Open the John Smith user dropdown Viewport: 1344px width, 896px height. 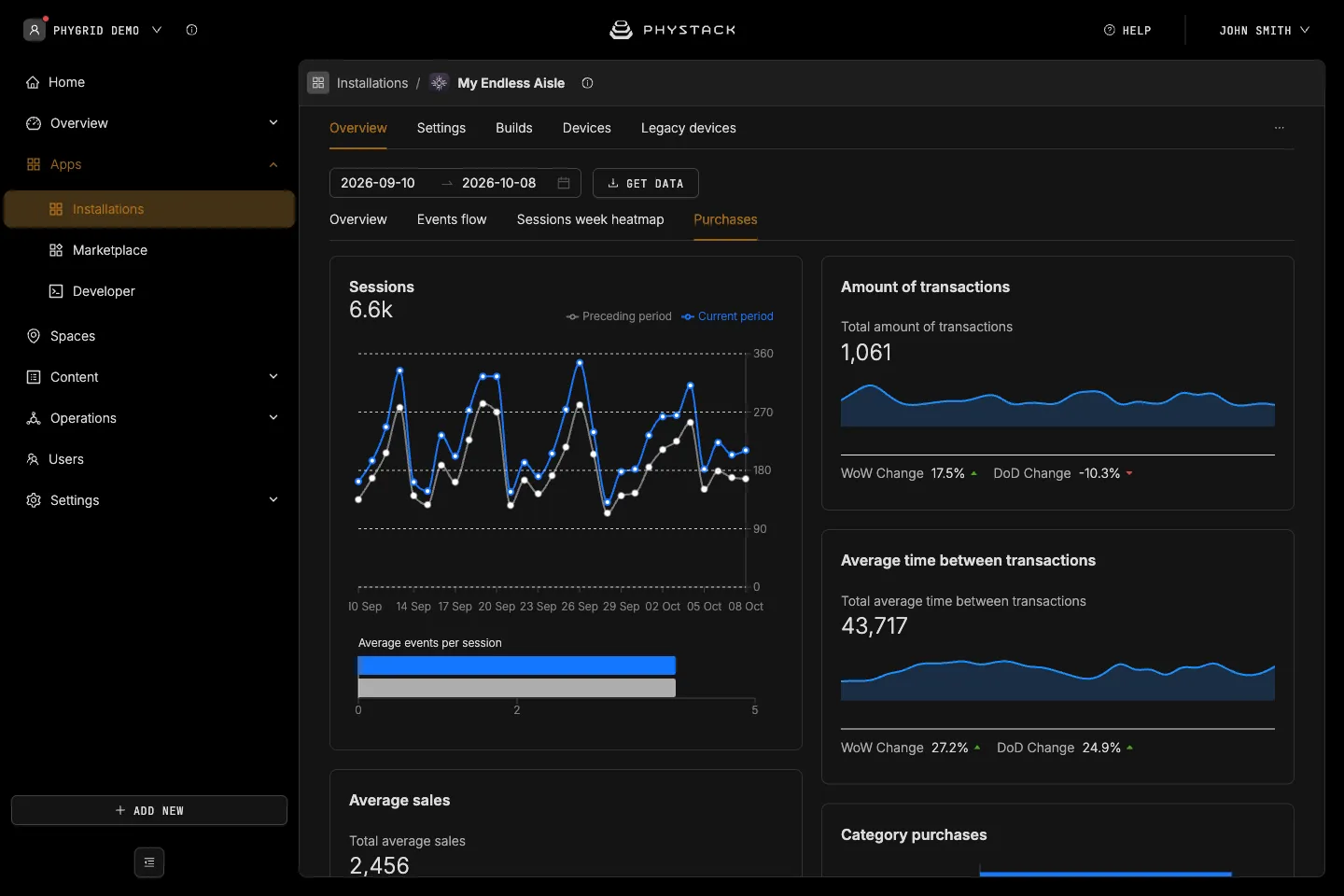point(1265,30)
